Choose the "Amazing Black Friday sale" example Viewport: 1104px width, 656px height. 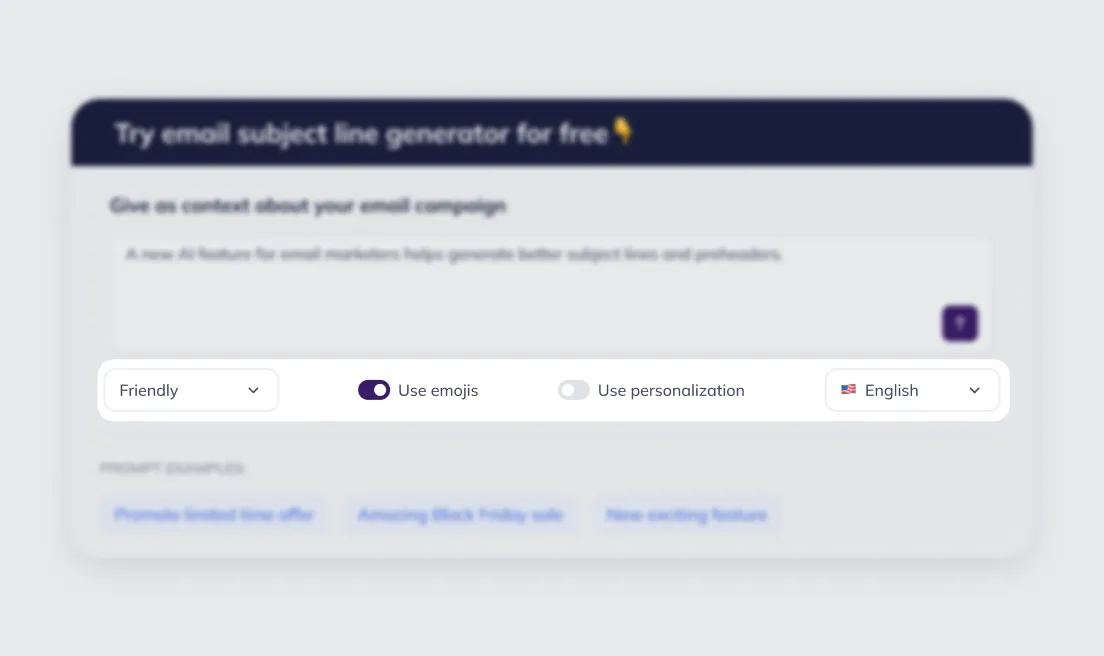tap(461, 515)
